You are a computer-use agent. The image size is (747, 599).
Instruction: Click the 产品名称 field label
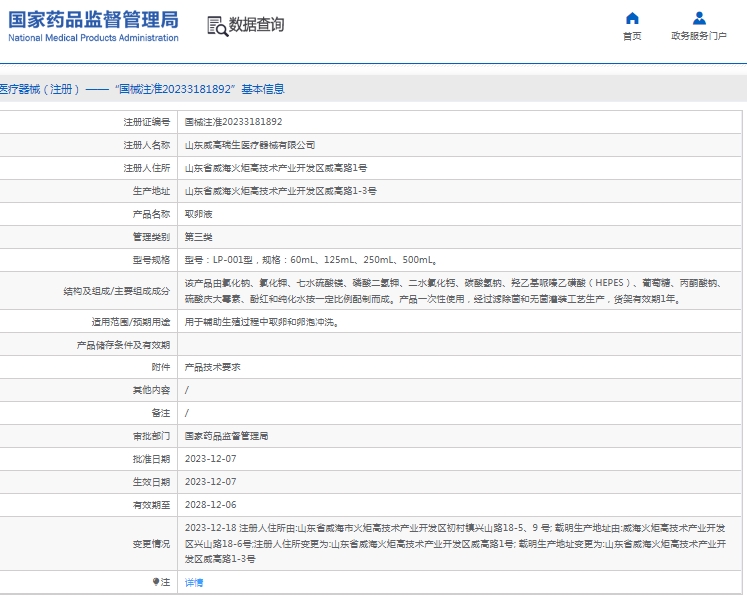[151, 214]
